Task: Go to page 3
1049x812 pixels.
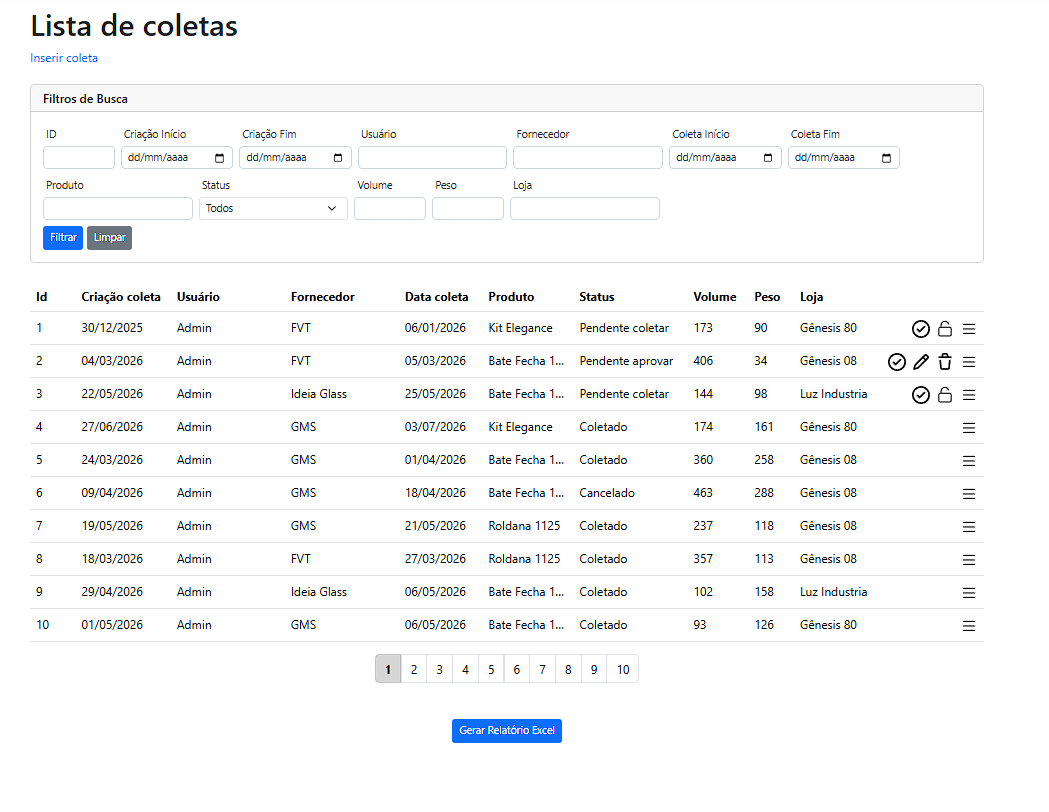Action: (x=440, y=669)
